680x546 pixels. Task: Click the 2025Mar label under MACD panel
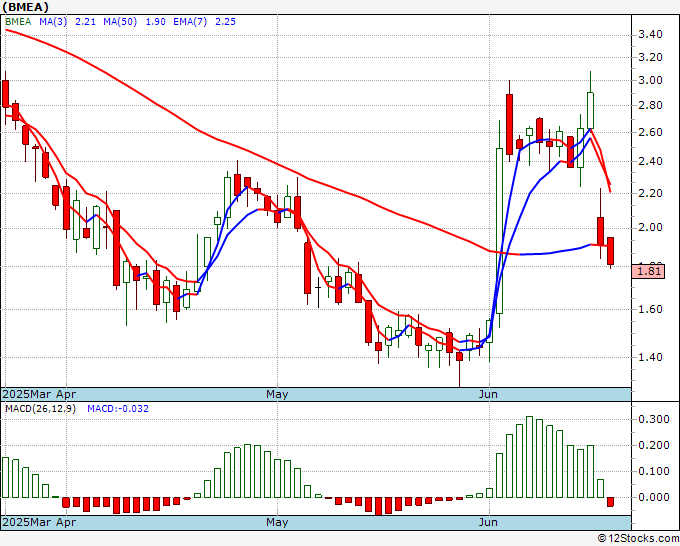28,522
